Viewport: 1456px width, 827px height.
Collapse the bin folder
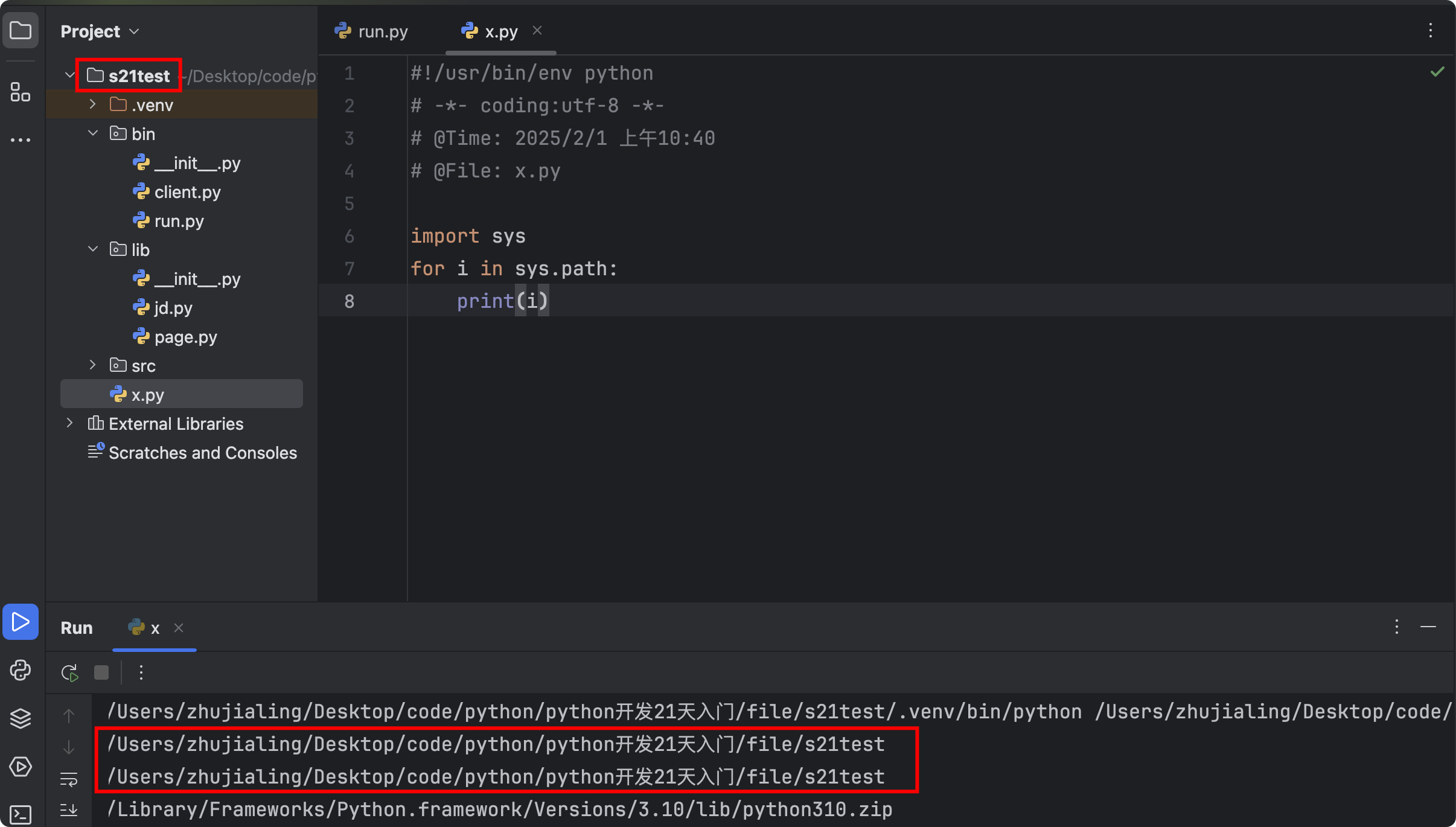(x=92, y=133)
